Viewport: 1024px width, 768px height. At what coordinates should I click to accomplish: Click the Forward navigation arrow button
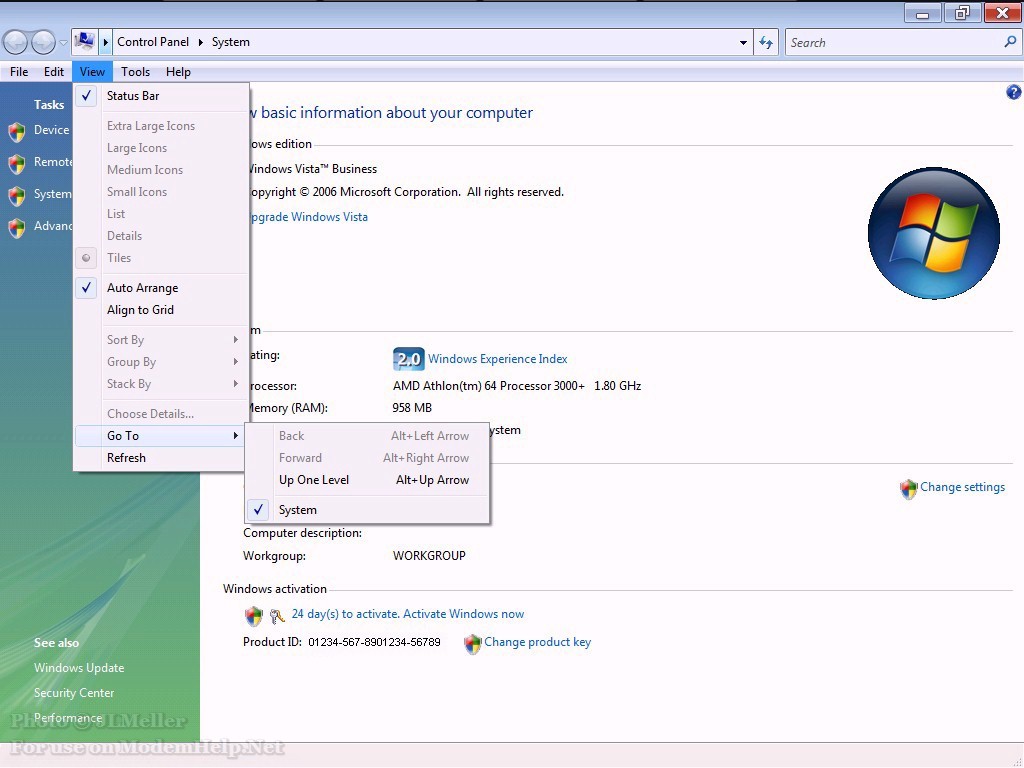(43, 43)
